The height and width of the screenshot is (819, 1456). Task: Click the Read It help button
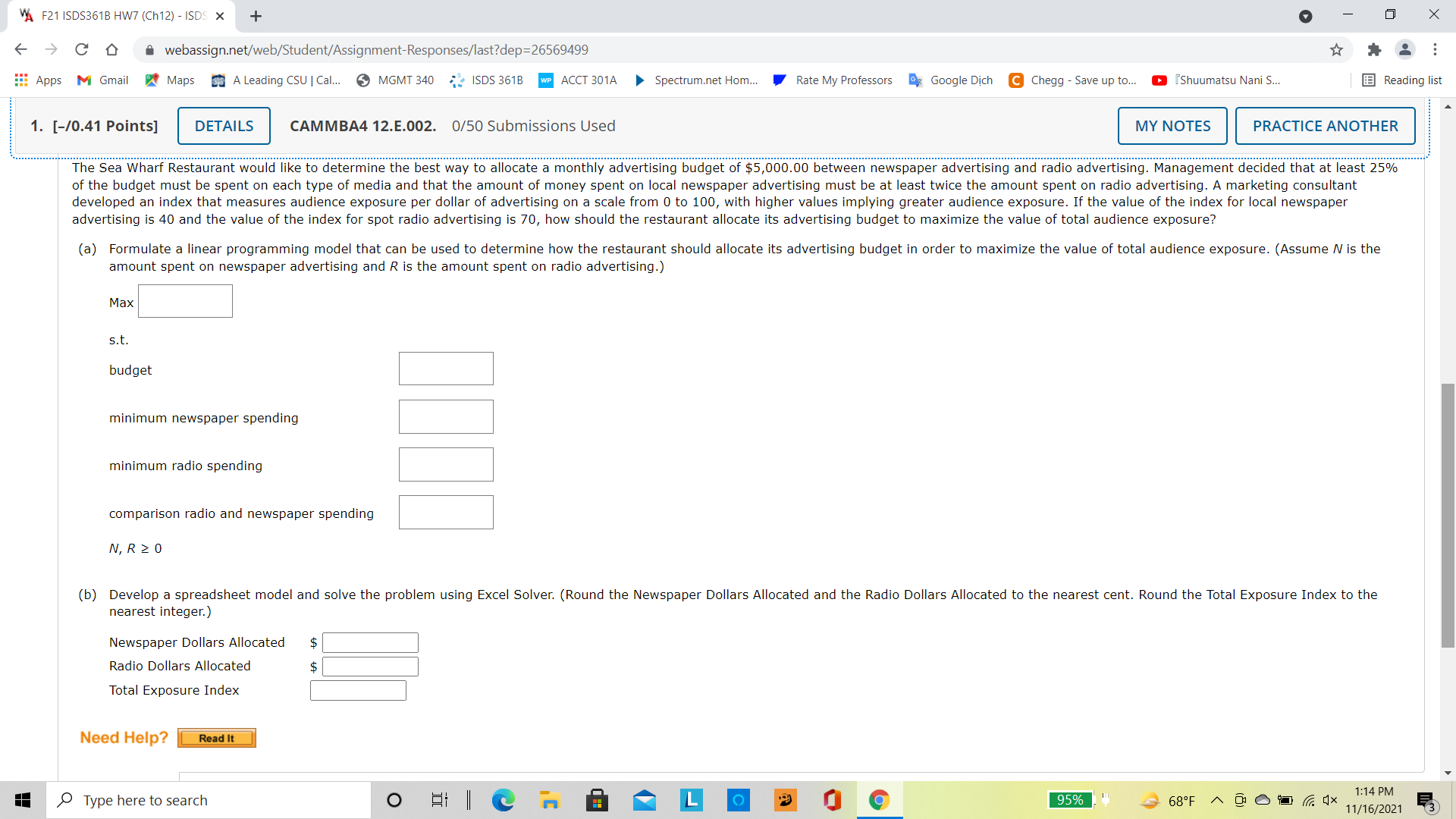(x=216, y=737)
